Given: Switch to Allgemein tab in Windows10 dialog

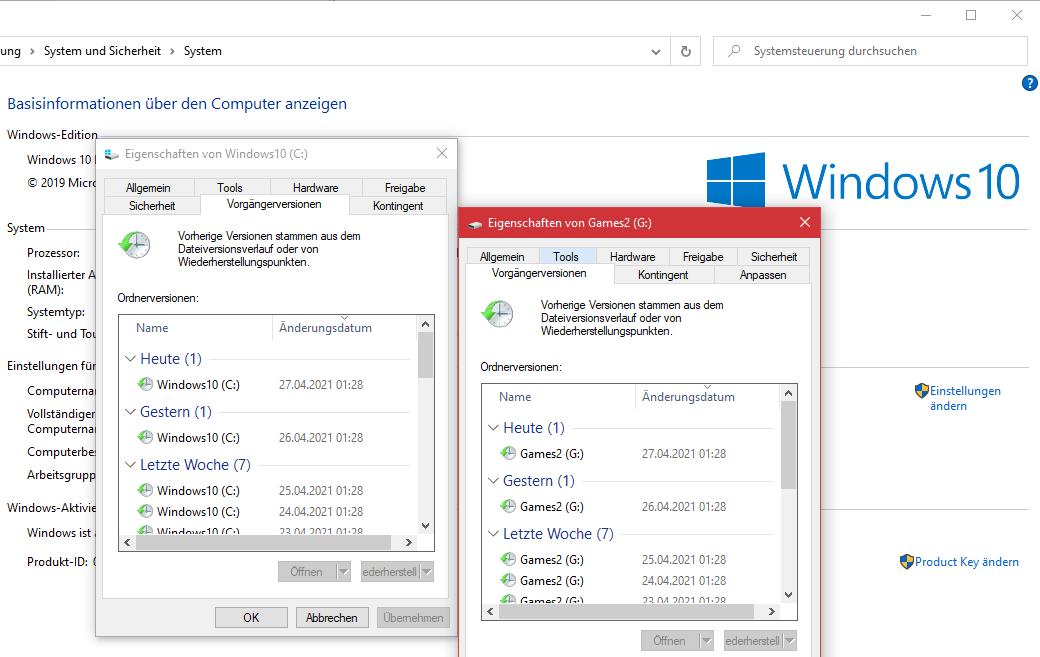Looking at the screenshot, I should pyautogui.click(x=149, y=188).
